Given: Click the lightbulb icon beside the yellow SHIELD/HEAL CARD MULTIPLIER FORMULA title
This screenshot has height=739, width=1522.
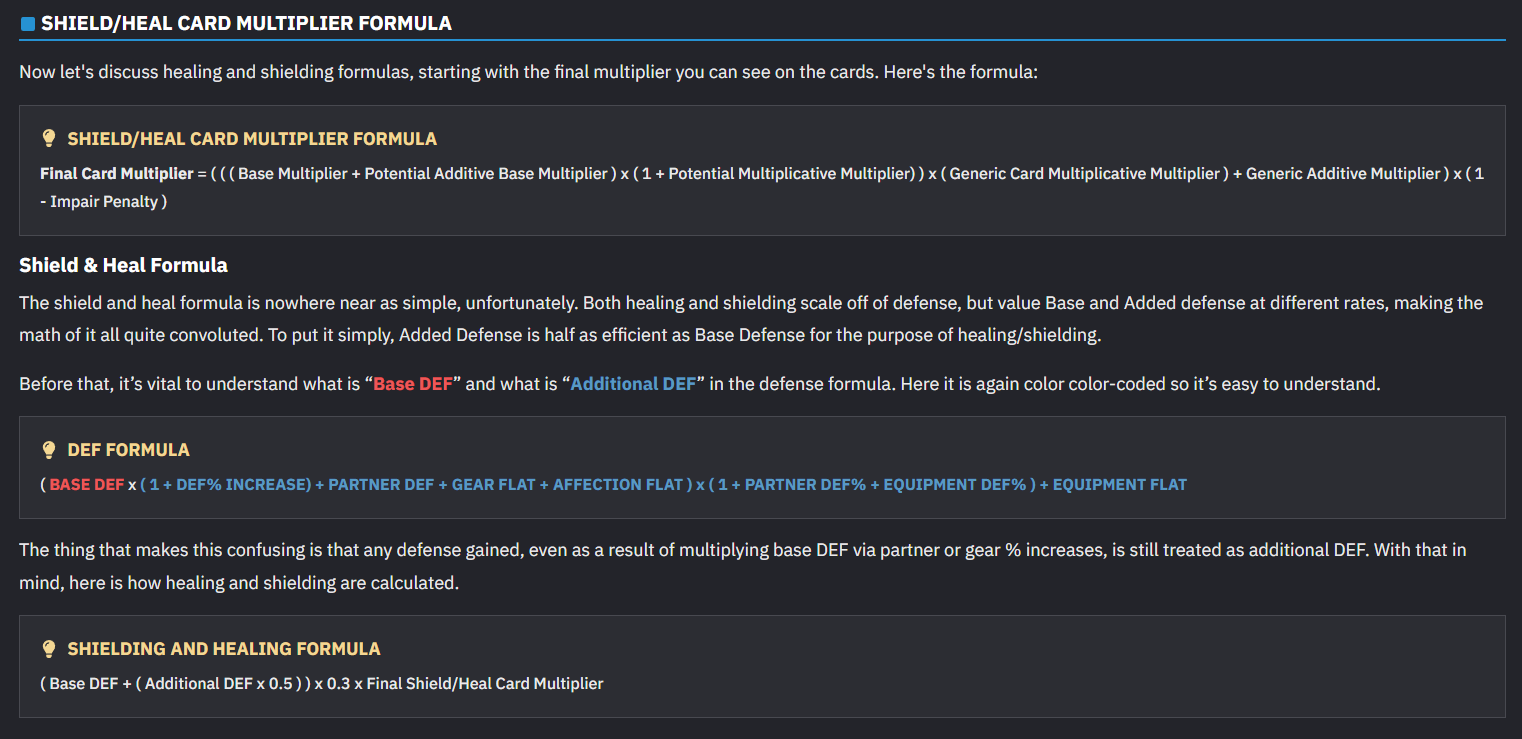Looking at the screenshot, I should (x=48, y=139).
